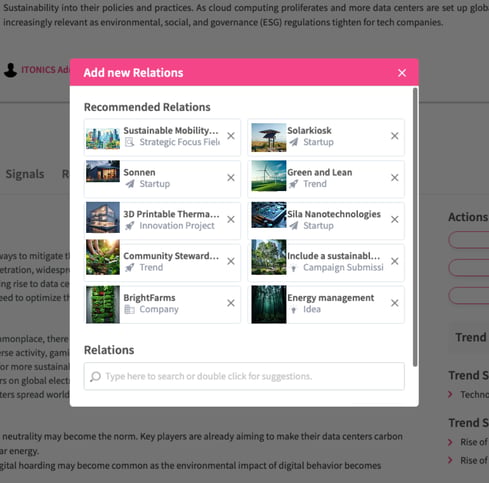Select the Solarkiosk relation title
This screenshot has width=489, height=483.
point(309,130)
